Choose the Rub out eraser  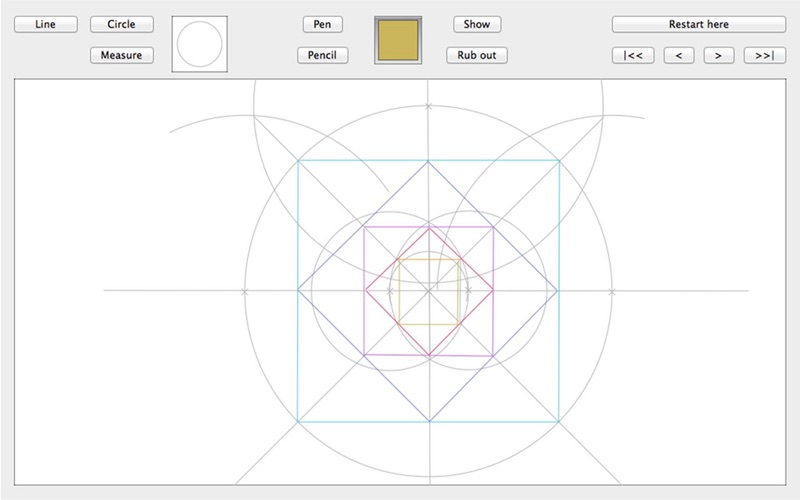[477, 55]
